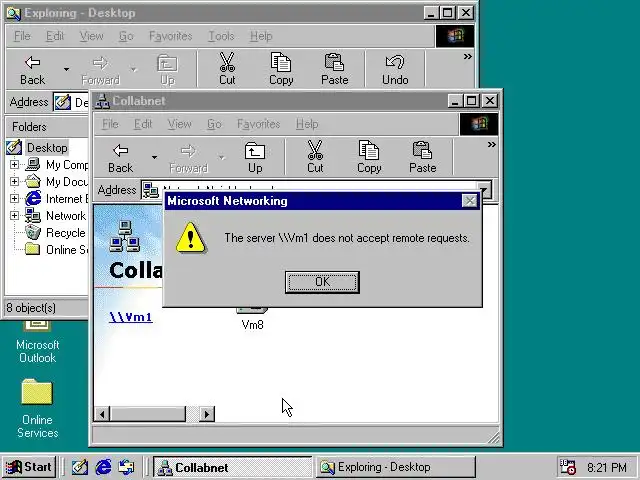
Task: Click the Start button
Action: (x=29, y=467)
